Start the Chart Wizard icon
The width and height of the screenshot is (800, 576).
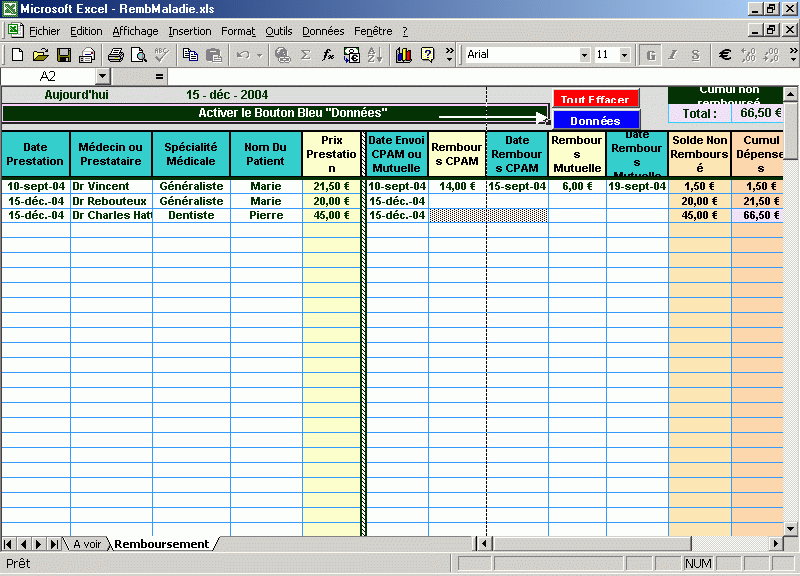pos(404,55)
